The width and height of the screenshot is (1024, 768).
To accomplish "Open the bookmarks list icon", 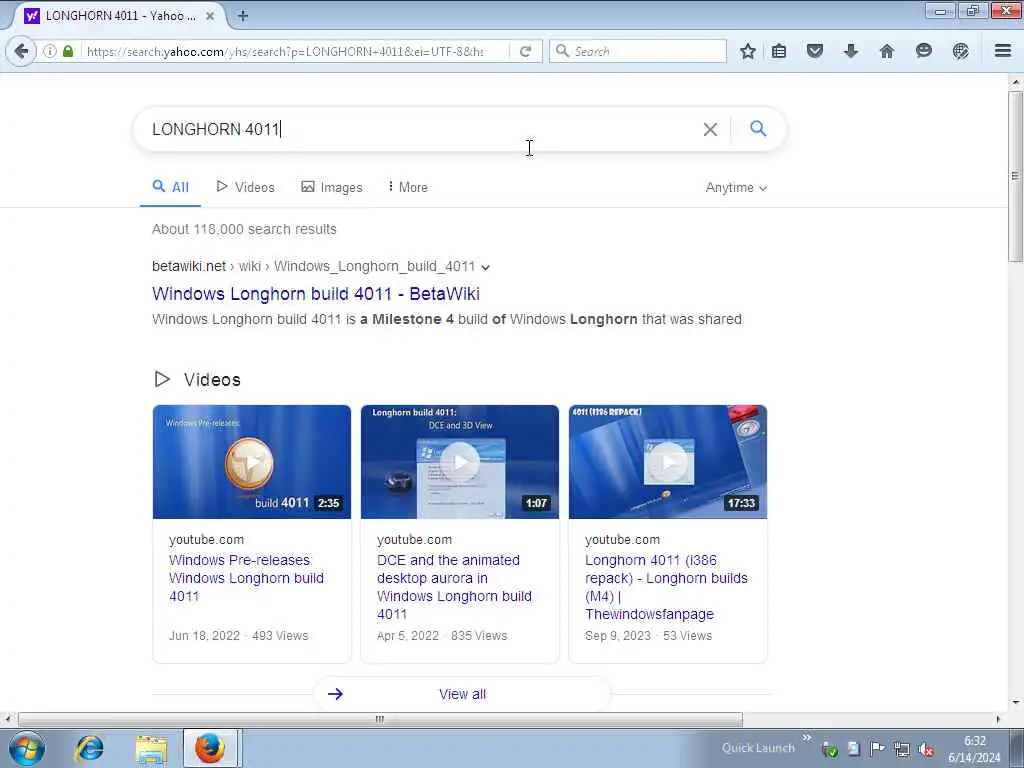I will [x=778, y=51].
